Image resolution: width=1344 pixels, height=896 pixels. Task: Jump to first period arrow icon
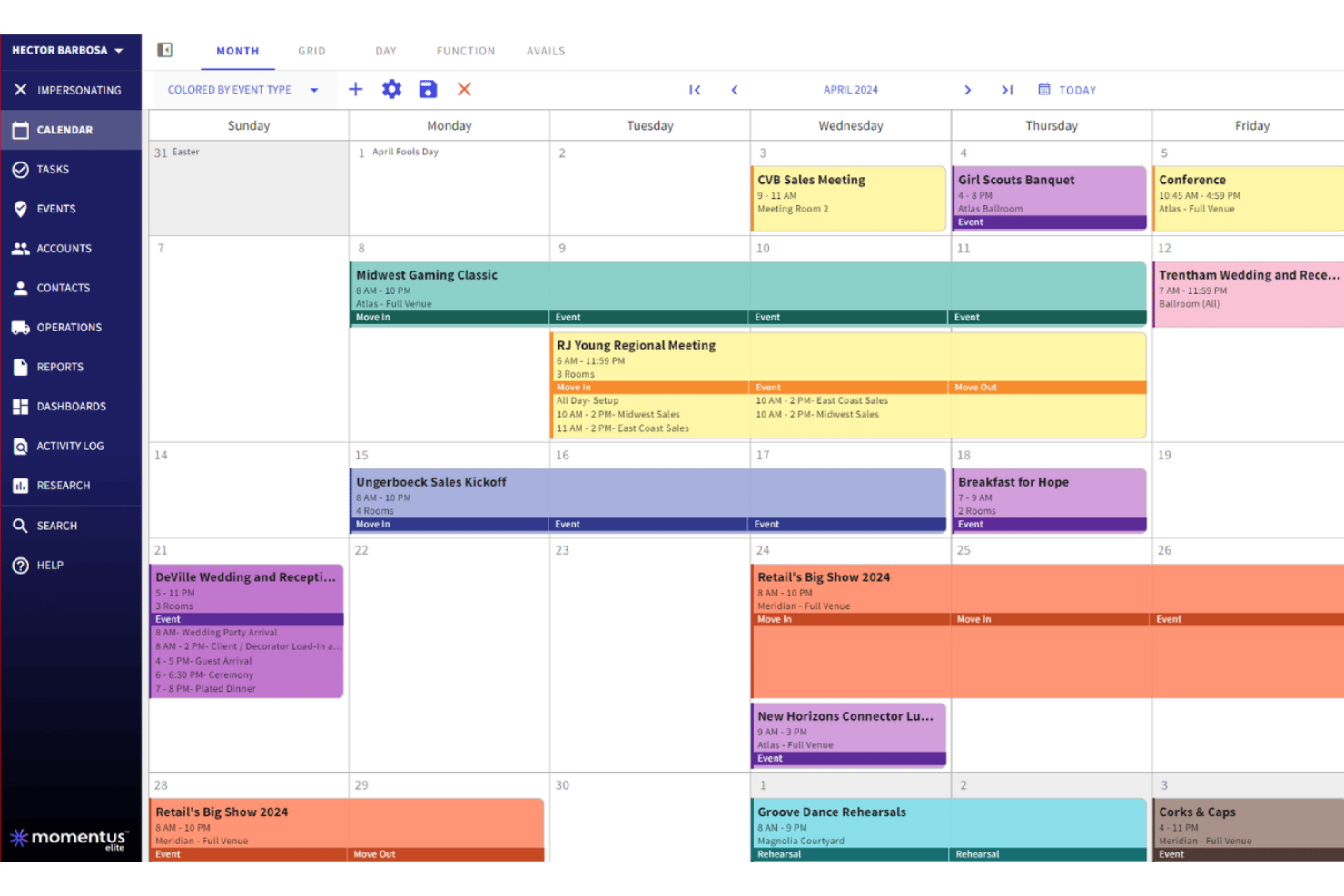[695, 90]
